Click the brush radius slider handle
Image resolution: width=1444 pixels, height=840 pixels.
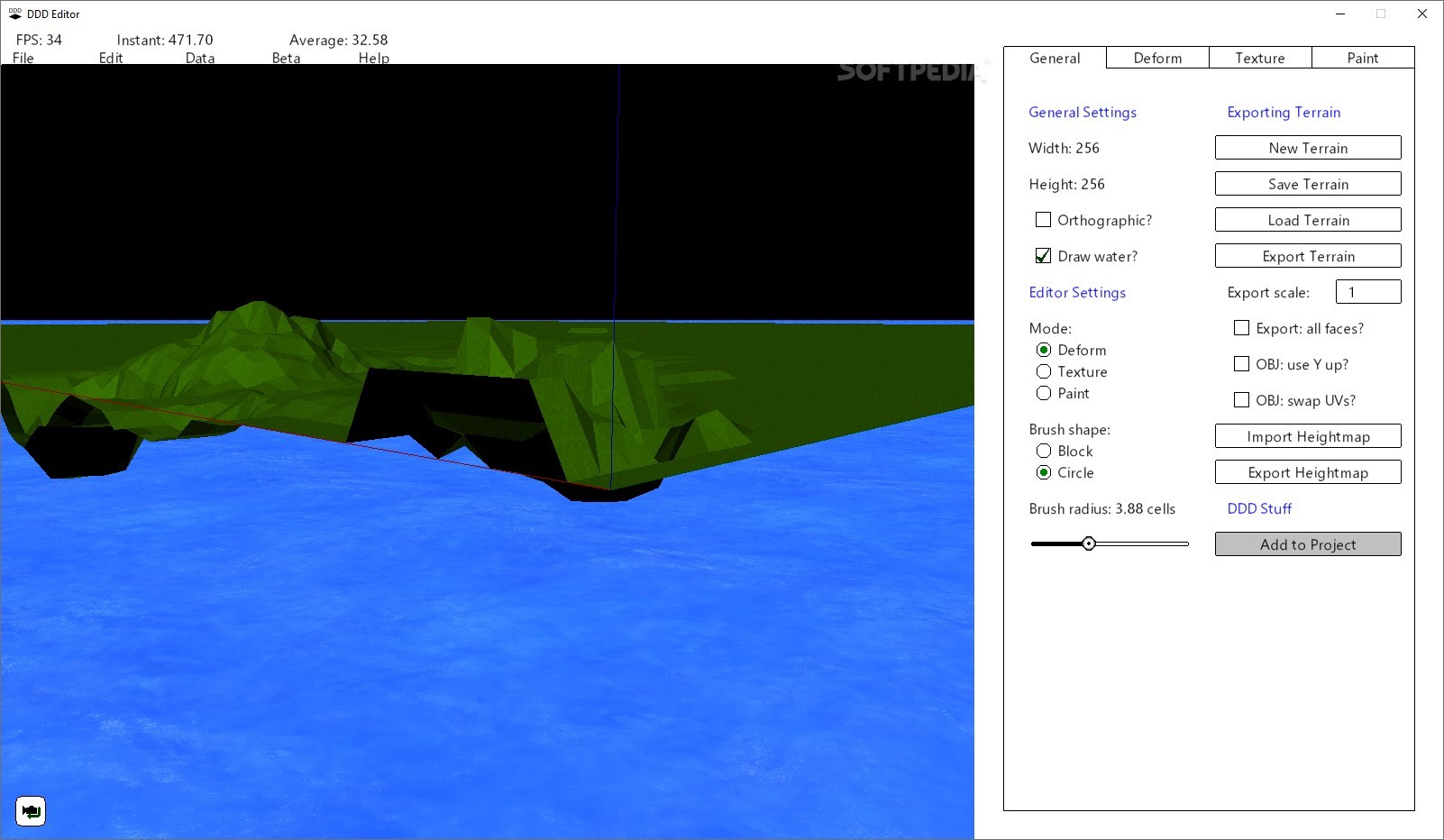coord(1089,543)
